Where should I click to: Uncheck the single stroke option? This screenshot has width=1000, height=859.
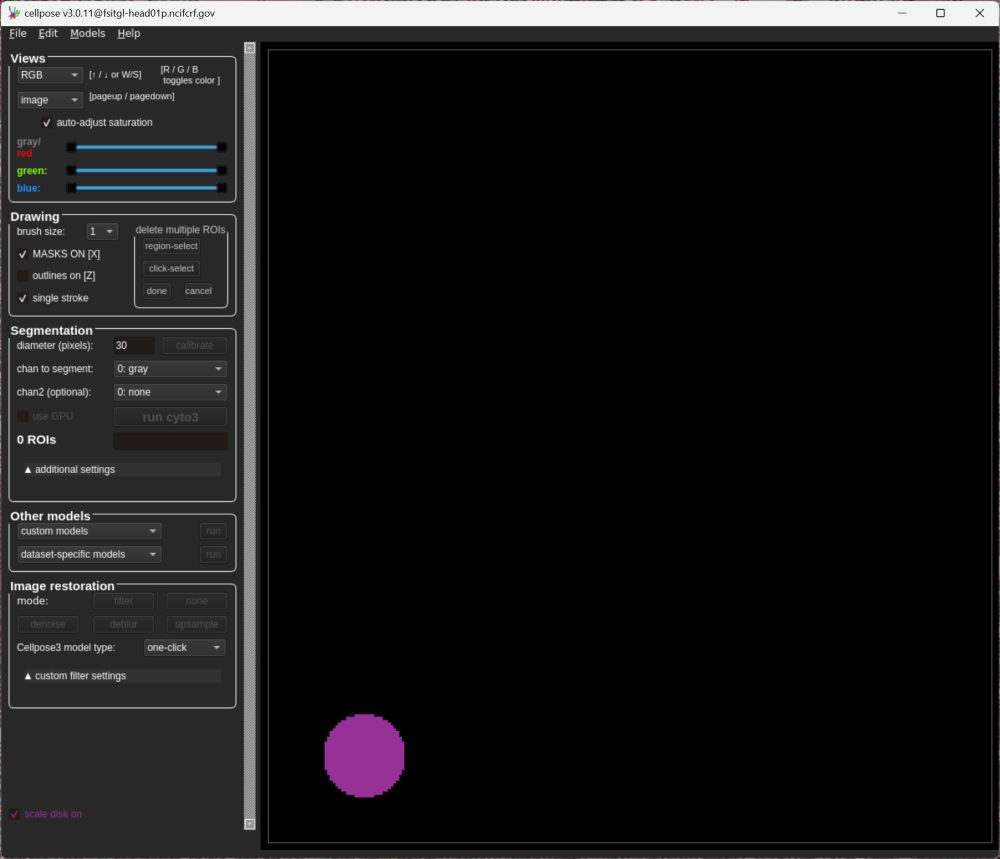(23, 298)
